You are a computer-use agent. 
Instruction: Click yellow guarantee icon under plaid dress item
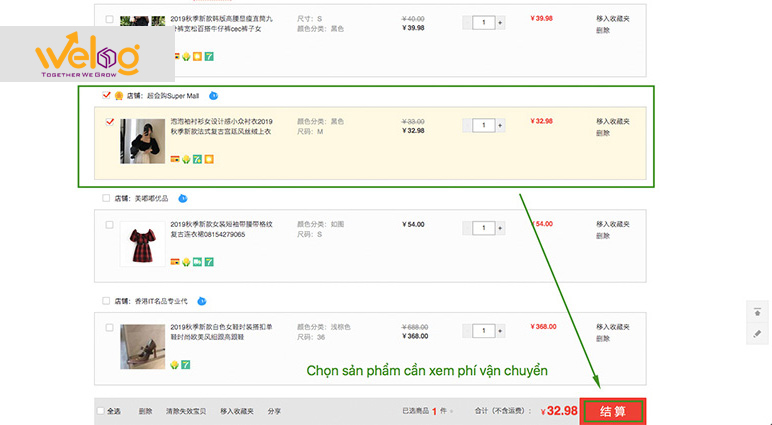(x=186, y=262)
